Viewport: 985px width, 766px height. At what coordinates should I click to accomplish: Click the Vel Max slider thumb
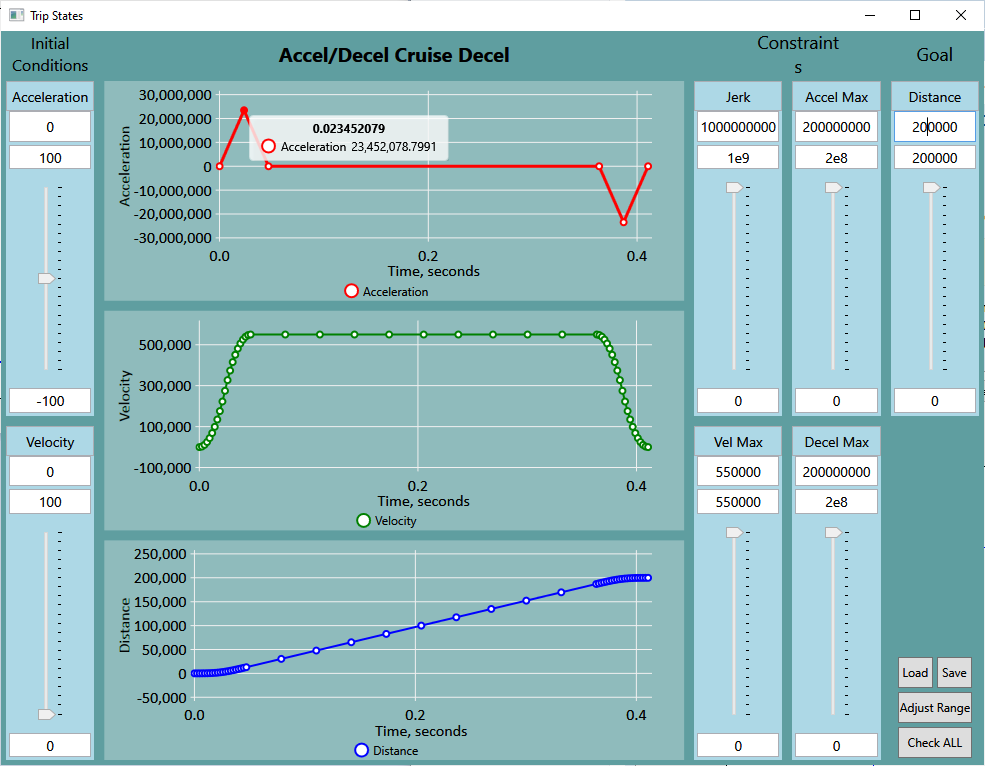[734, 533]
